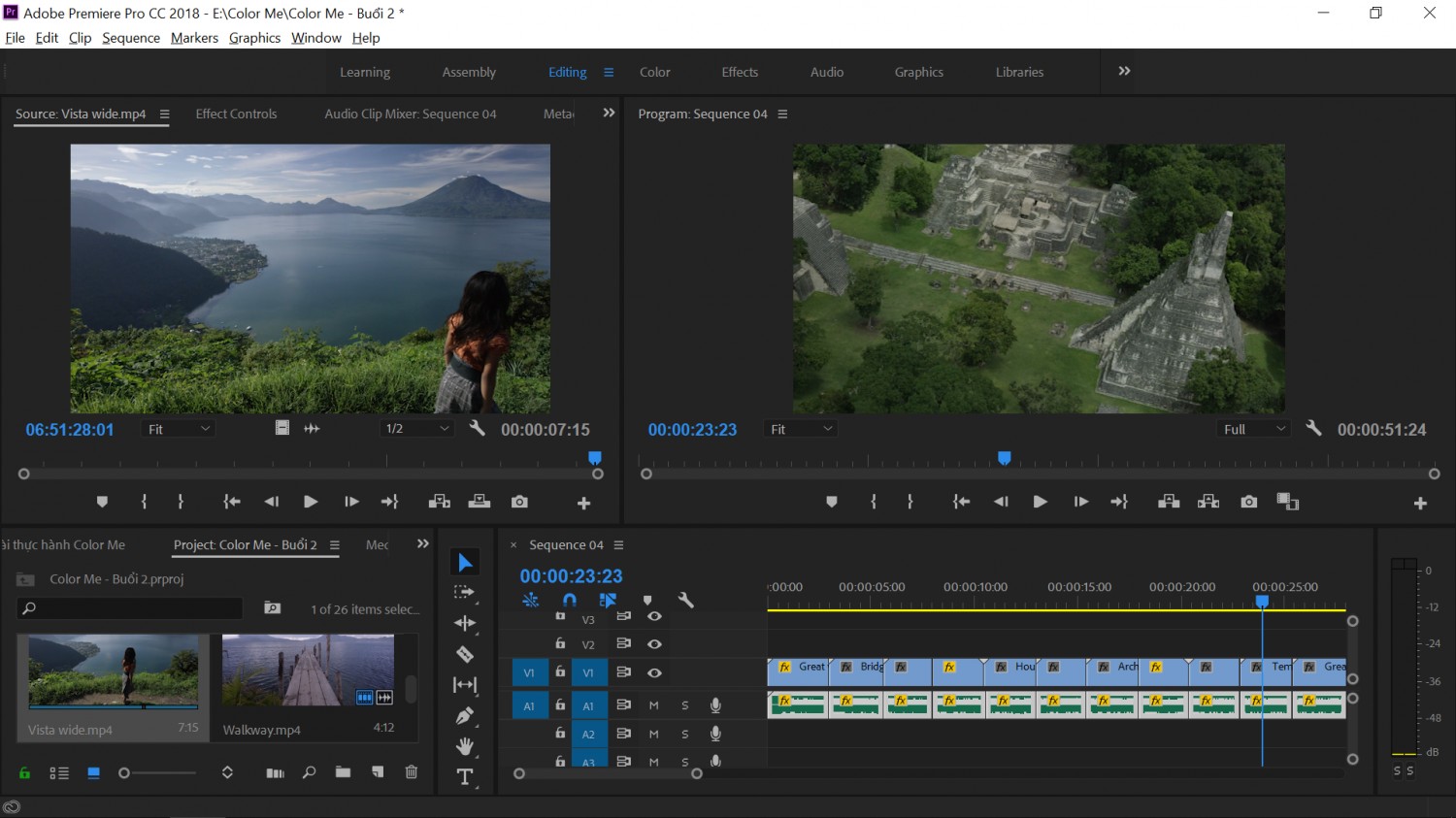Open Program monitor zoom Fit dropdown
Screen dimensions: 1456x818
pos(800,429)
